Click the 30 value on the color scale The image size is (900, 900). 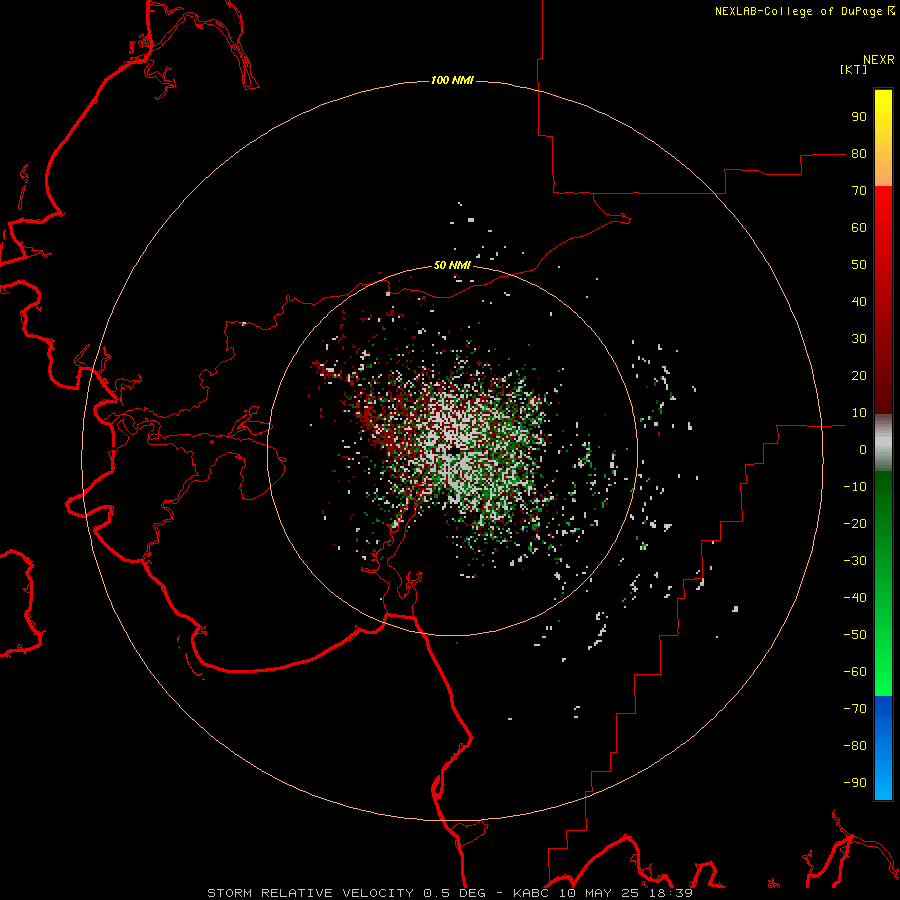(859, 339)
